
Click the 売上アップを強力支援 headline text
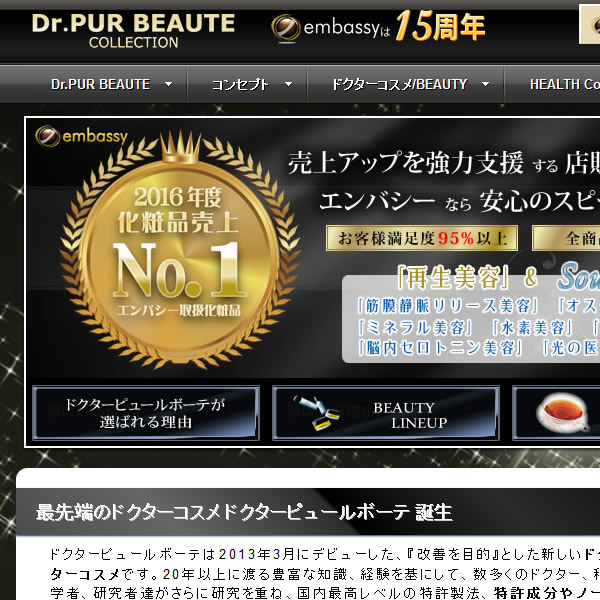point(406,163)
